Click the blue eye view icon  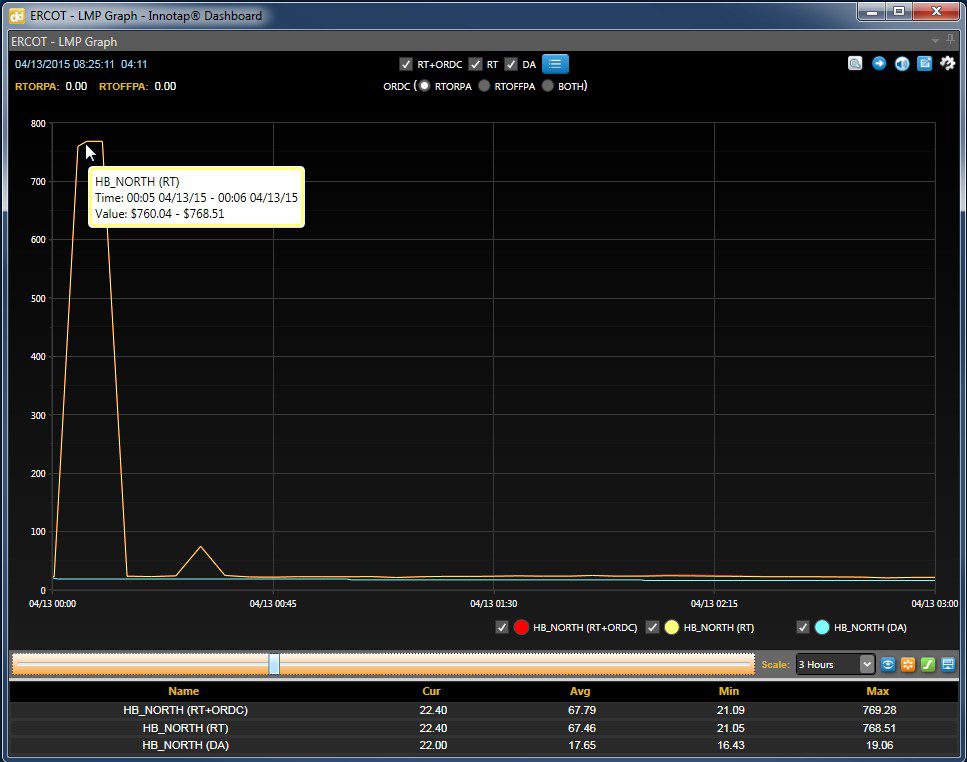(x=888, y=665)
